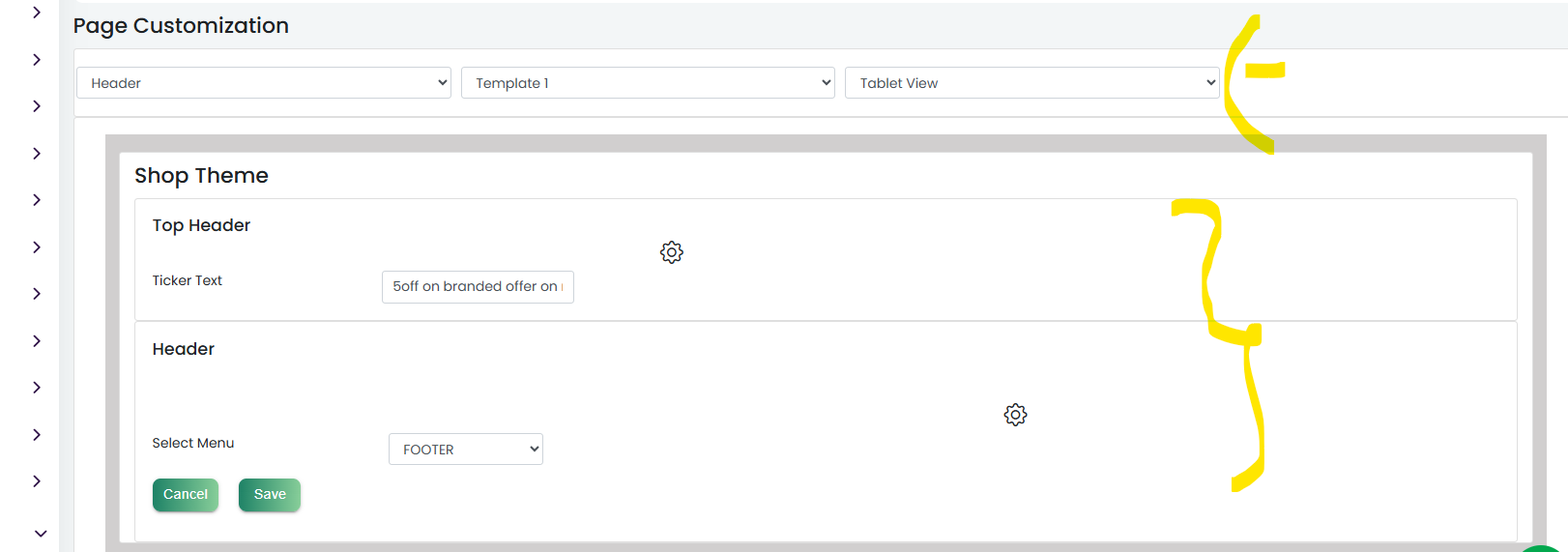Open the Tablet View dropdown

(x=1032, y=83)
